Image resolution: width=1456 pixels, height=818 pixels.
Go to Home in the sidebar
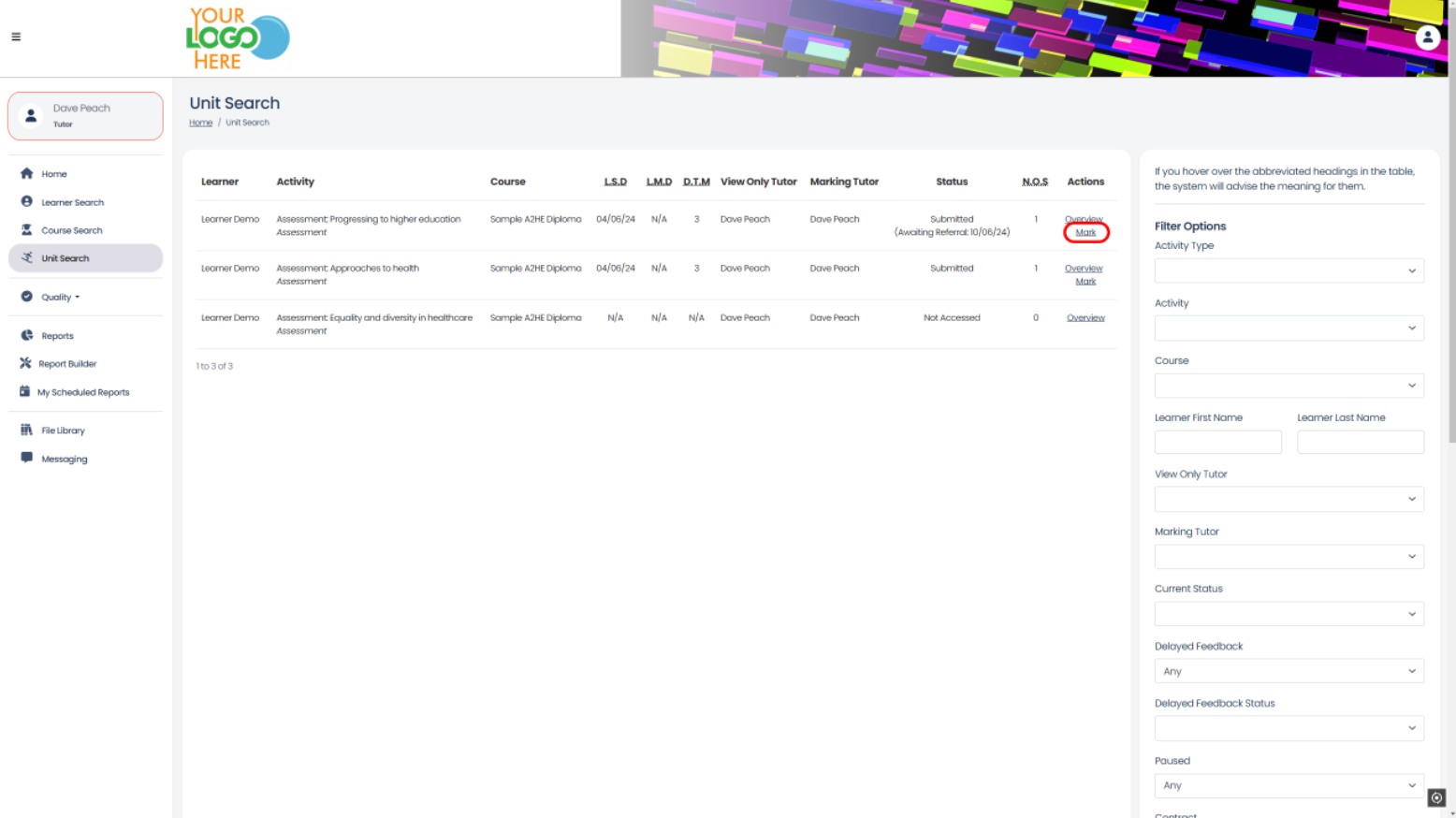coord(54,174)
